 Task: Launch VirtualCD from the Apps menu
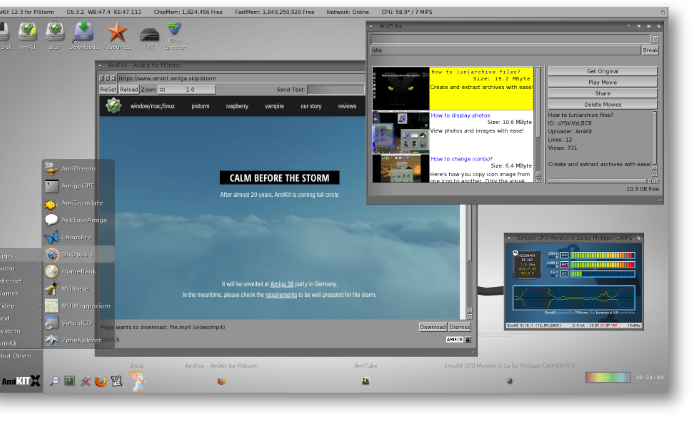point(78,323)
